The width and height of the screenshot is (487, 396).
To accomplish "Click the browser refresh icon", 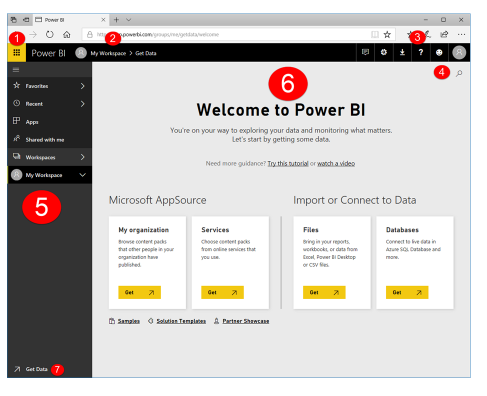I will click(50, 34).
